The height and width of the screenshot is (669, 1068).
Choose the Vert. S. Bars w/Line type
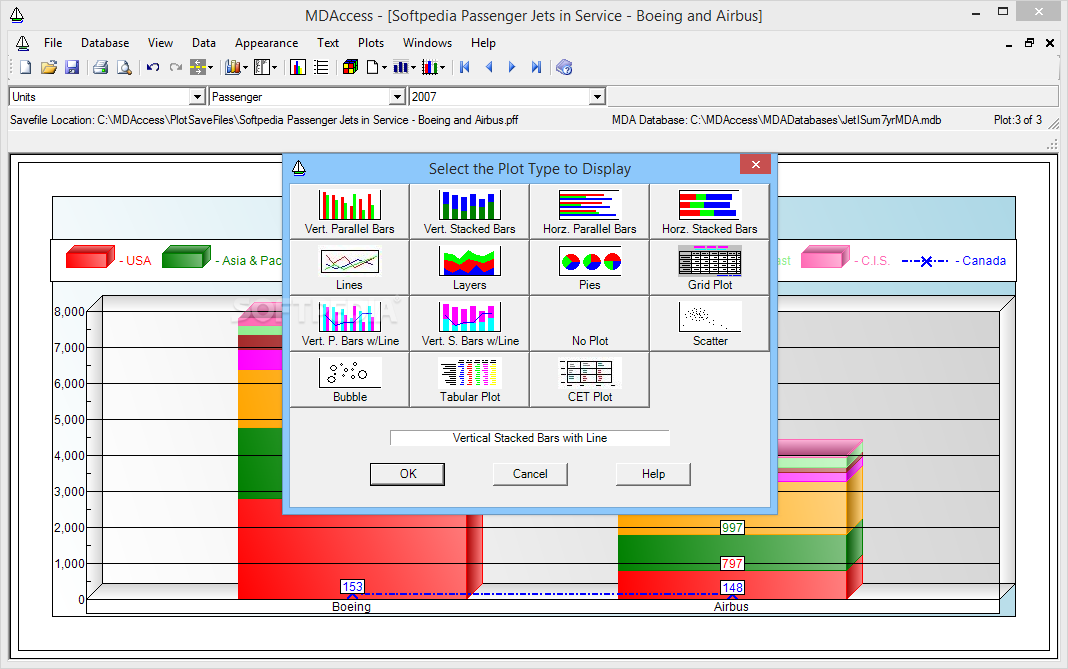(x=469, y=323)
